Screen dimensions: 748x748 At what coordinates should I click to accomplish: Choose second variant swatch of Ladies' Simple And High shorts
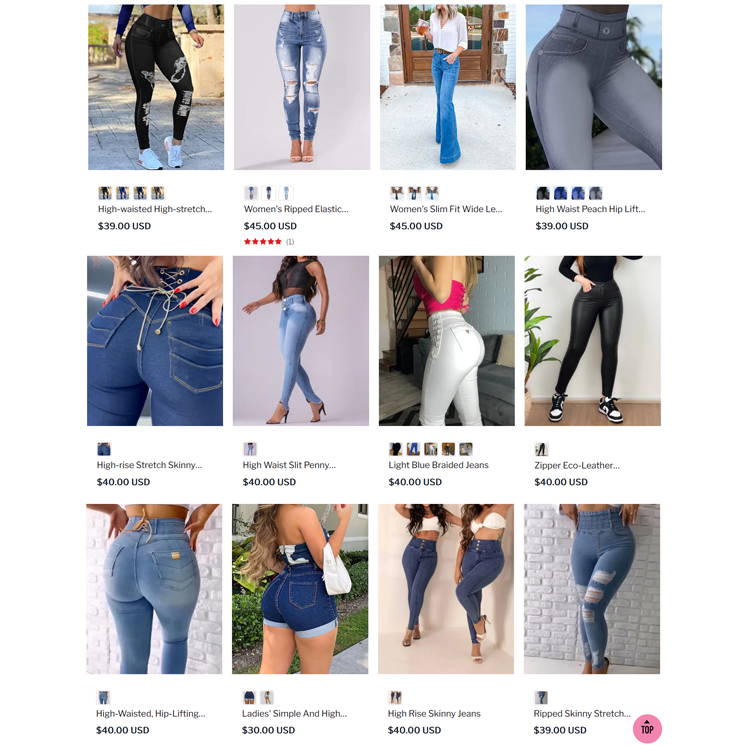pos(267,697)
